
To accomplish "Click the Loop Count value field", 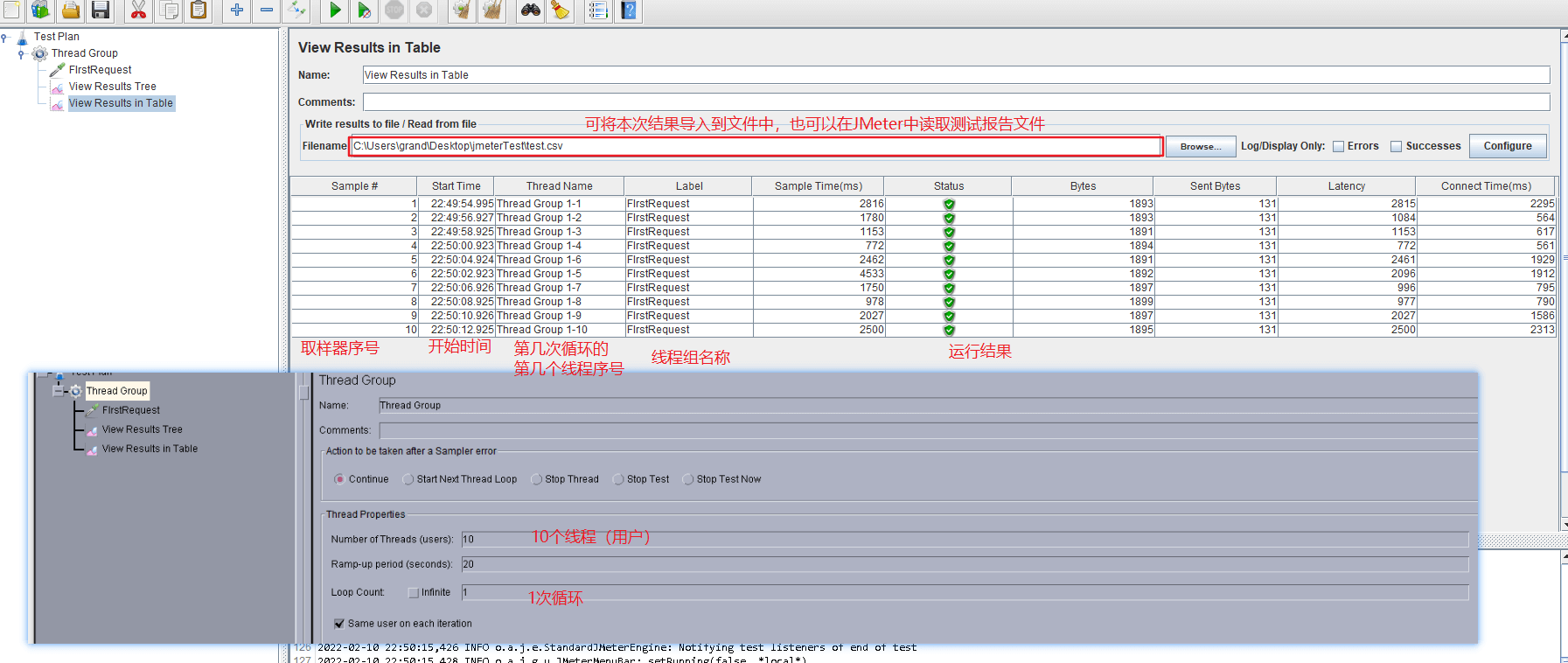I will click(965, 593).
